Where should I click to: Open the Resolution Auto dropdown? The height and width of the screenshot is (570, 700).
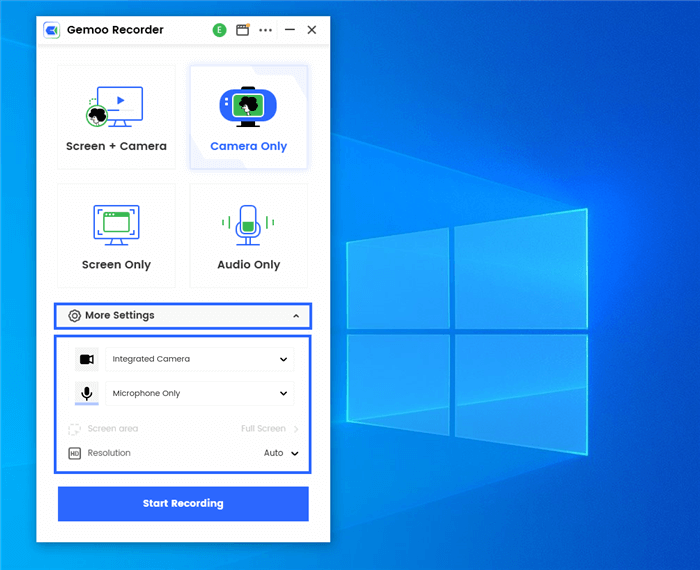(281, 453)
